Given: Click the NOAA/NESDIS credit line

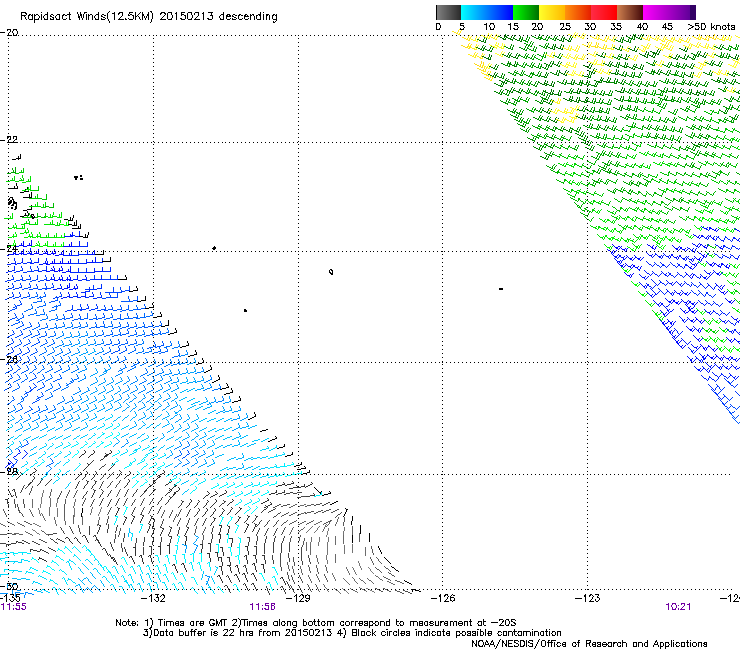Looking at the screenshot, I should pyautogui.click(x=589, y=643).
